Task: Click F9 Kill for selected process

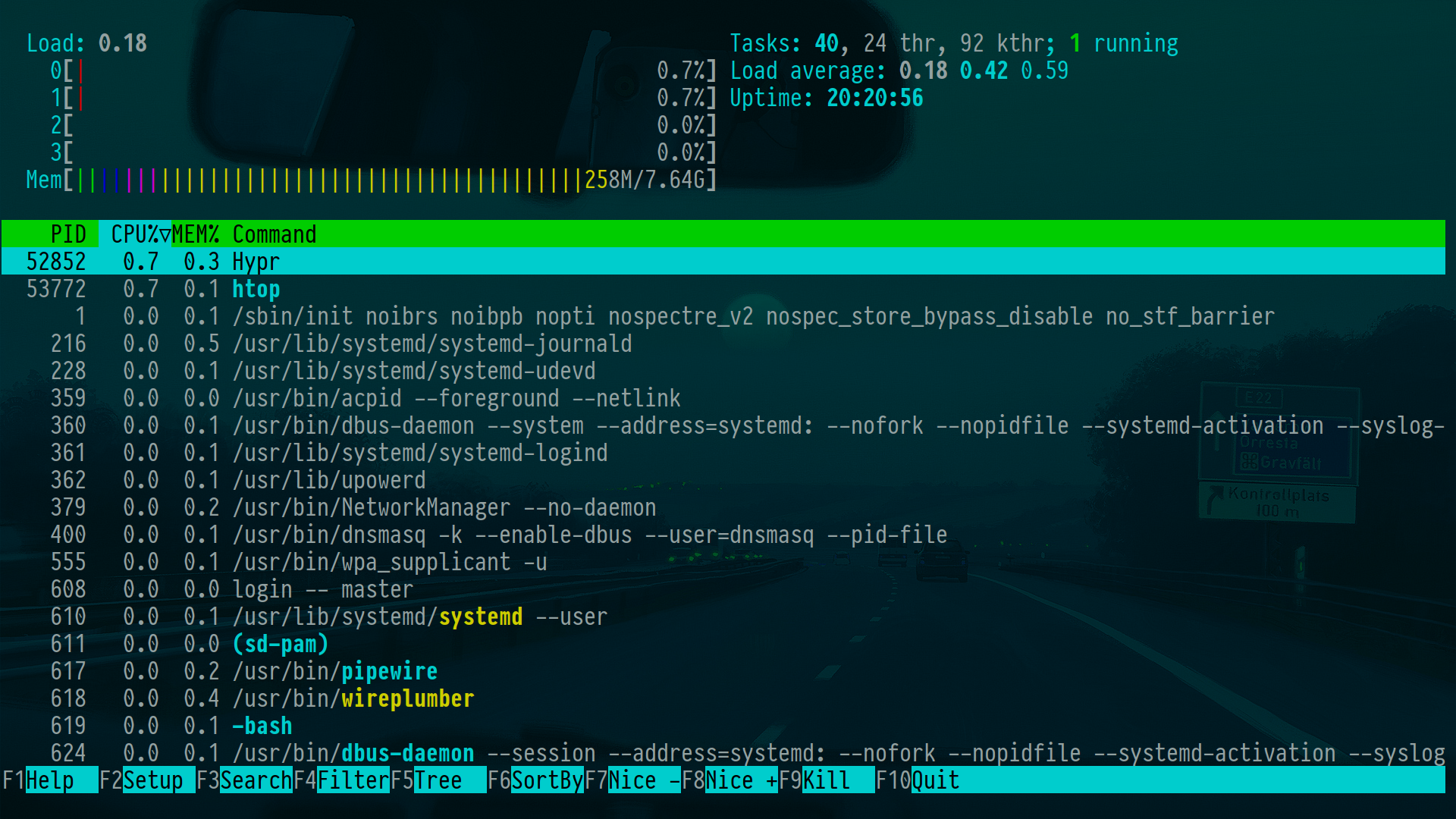Action: coord(827,780)
